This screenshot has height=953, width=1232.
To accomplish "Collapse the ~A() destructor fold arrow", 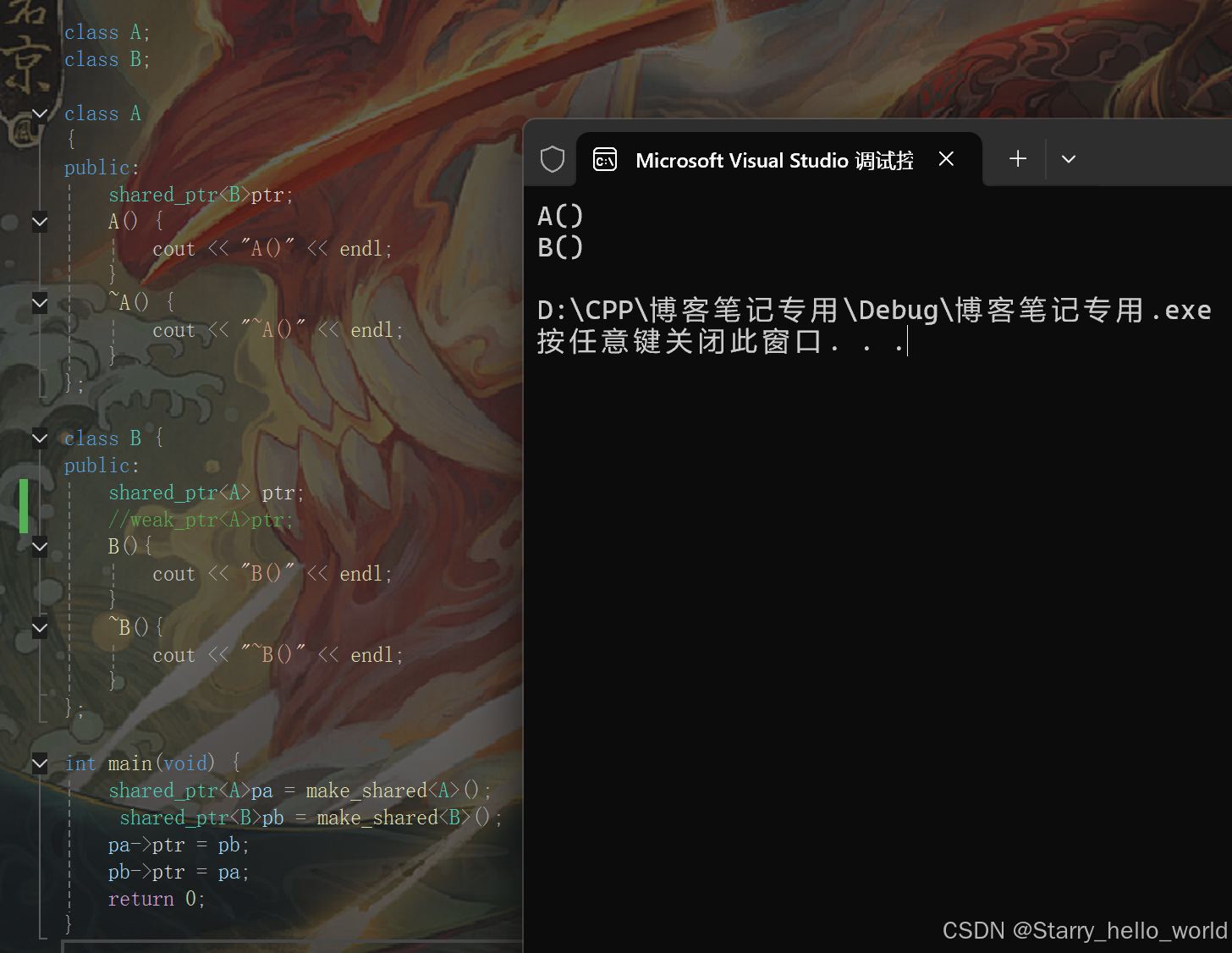I will tap(40, 303).
